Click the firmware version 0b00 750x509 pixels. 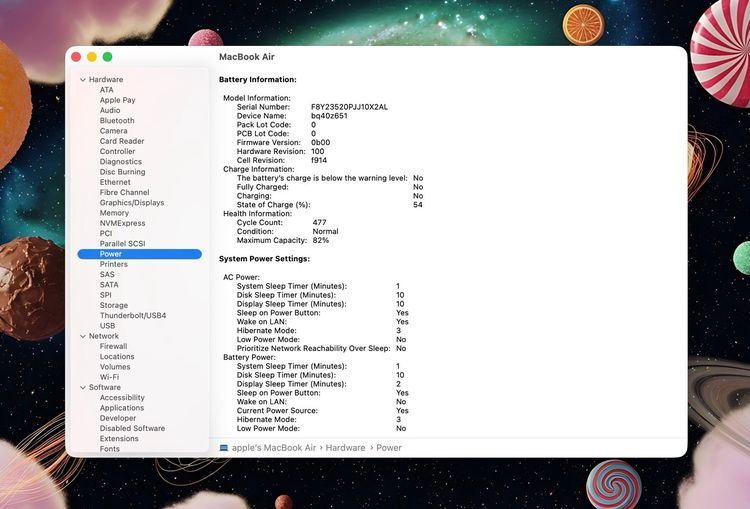320,143
